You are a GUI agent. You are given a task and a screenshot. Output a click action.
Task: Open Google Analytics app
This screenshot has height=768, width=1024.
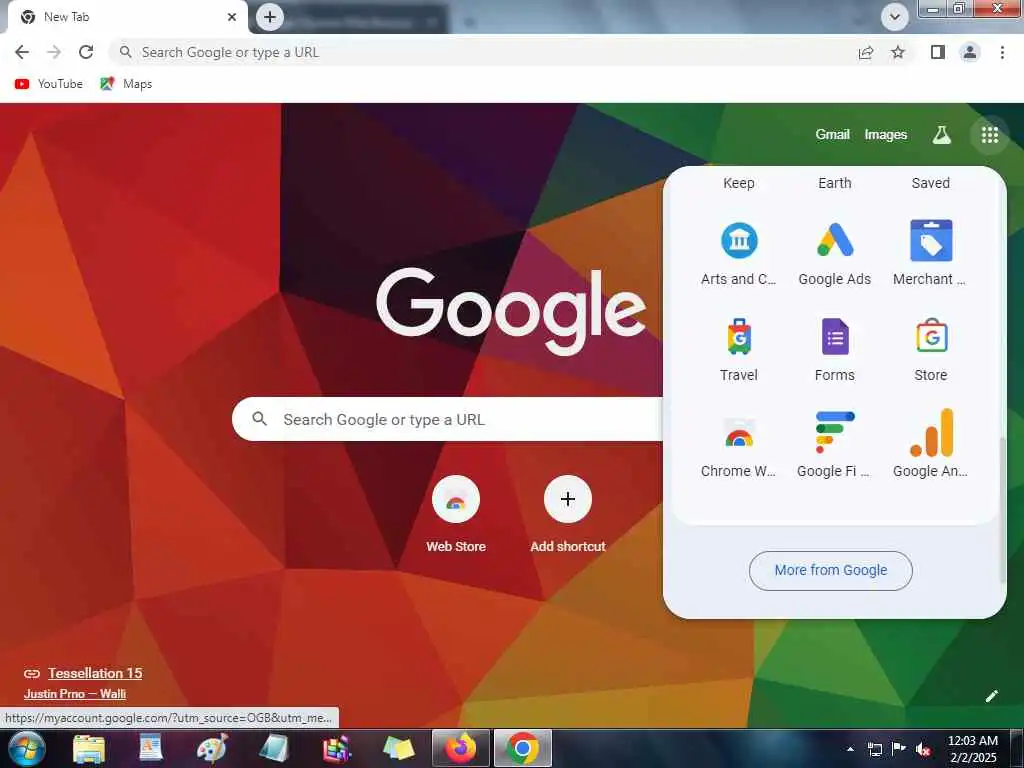click(931, 445)
